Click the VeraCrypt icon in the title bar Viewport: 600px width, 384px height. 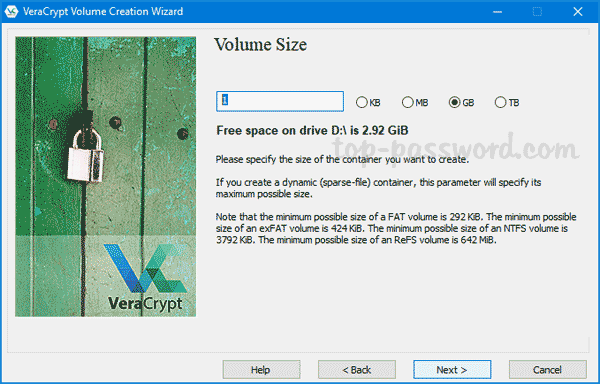[x=11, y=11]
